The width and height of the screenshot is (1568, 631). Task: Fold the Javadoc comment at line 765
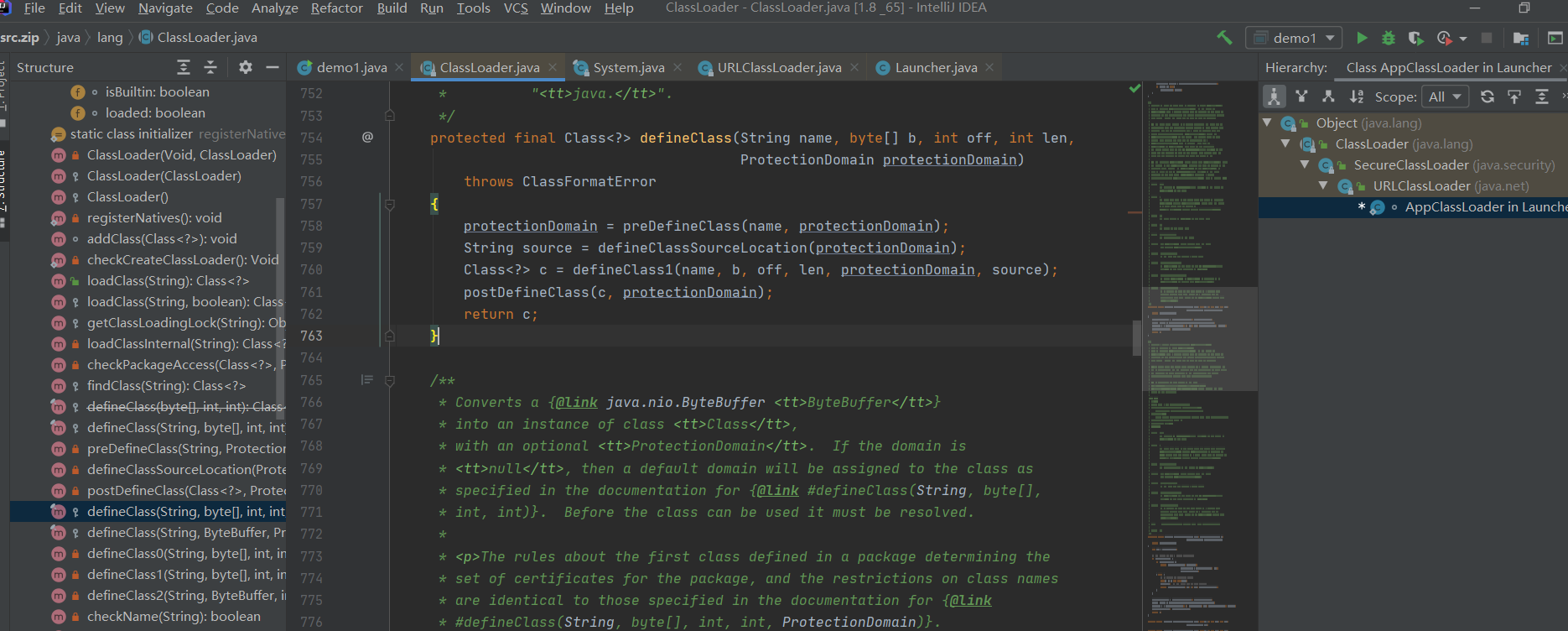[390, 380]
